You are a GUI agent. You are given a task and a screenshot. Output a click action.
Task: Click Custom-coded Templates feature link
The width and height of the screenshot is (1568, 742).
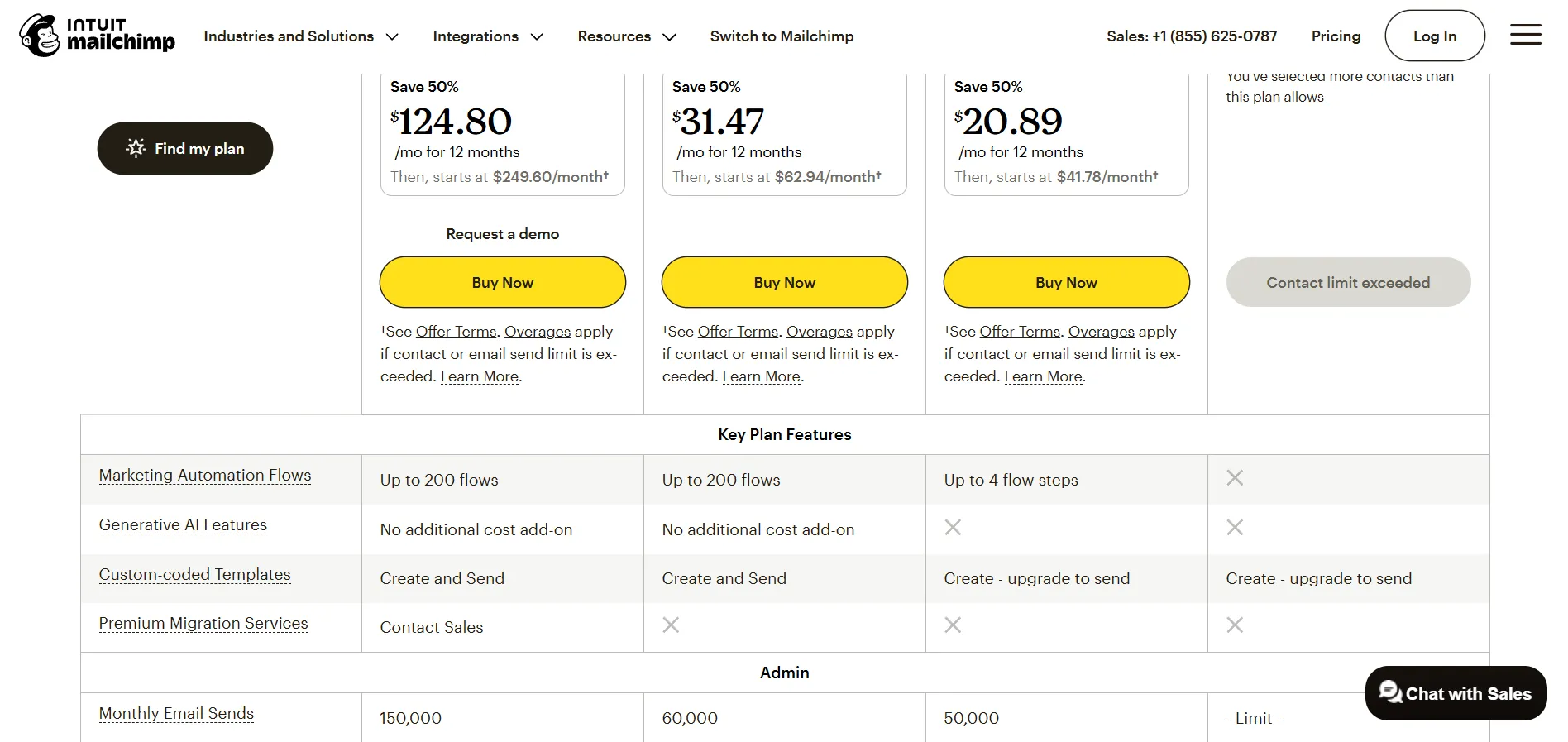(x=194, y=575)
